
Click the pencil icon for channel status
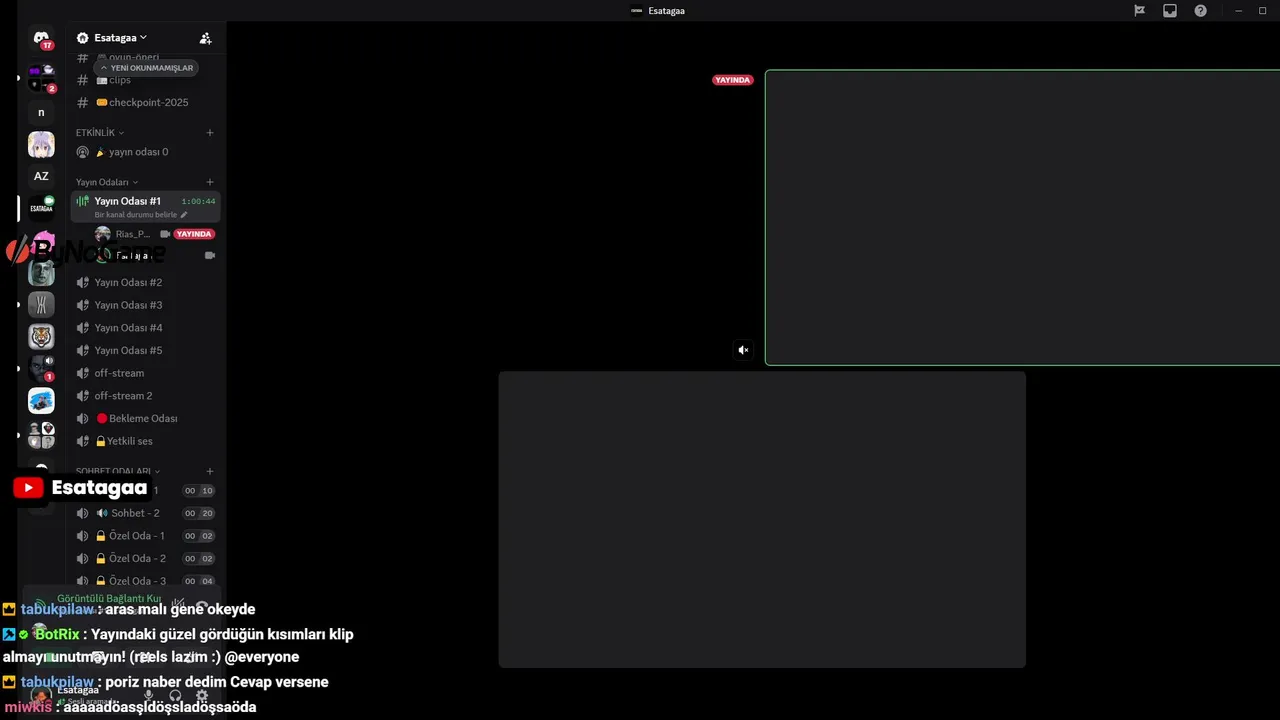tap(183, 215)
